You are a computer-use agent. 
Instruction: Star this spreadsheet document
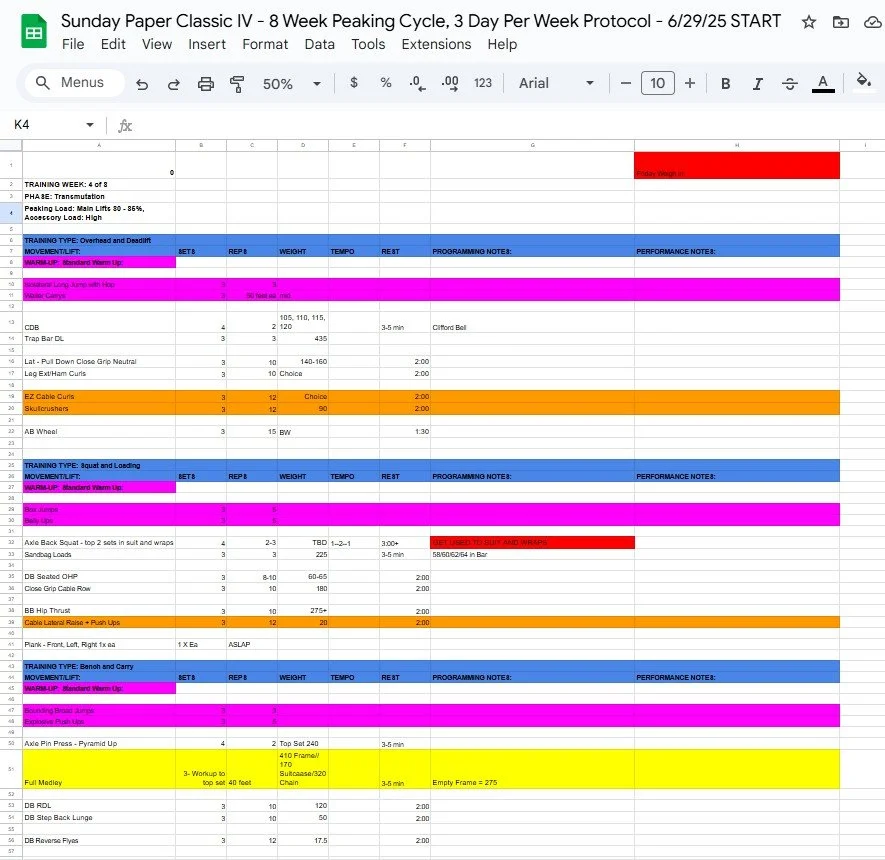[x=808, y=22]
